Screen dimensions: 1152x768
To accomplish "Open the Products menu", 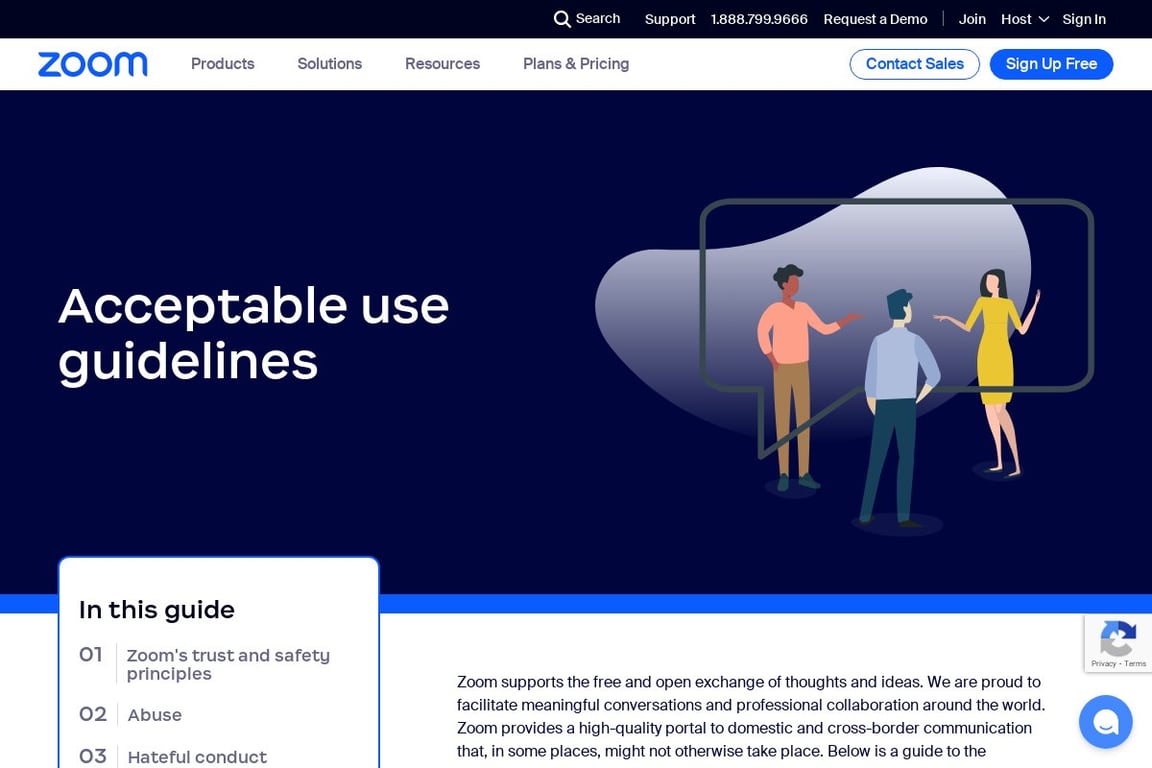I will click(223, 64).
